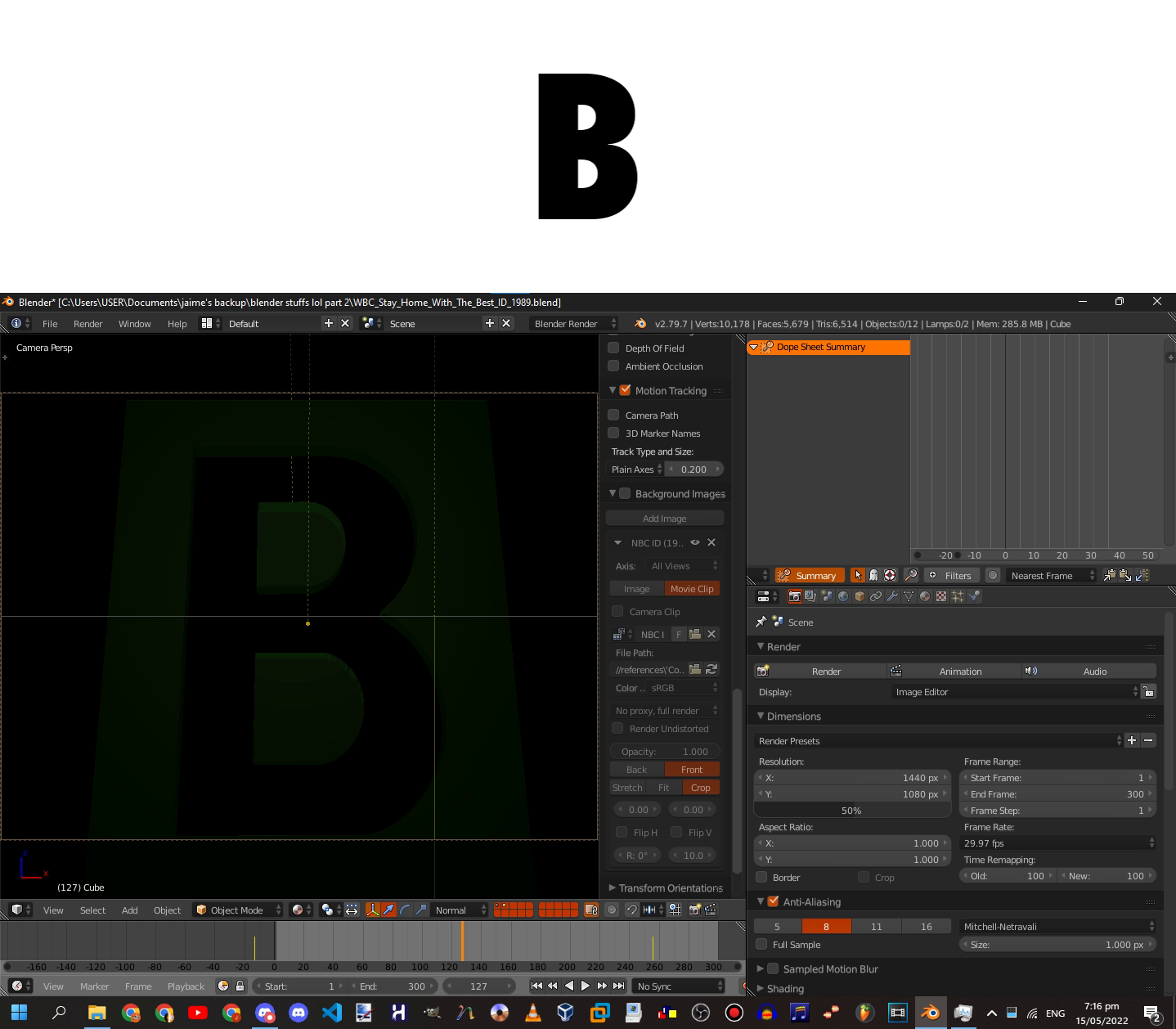Open the Object properties tab (cube icon)
1176x1029 pixels.
click(x=860, y=596)
